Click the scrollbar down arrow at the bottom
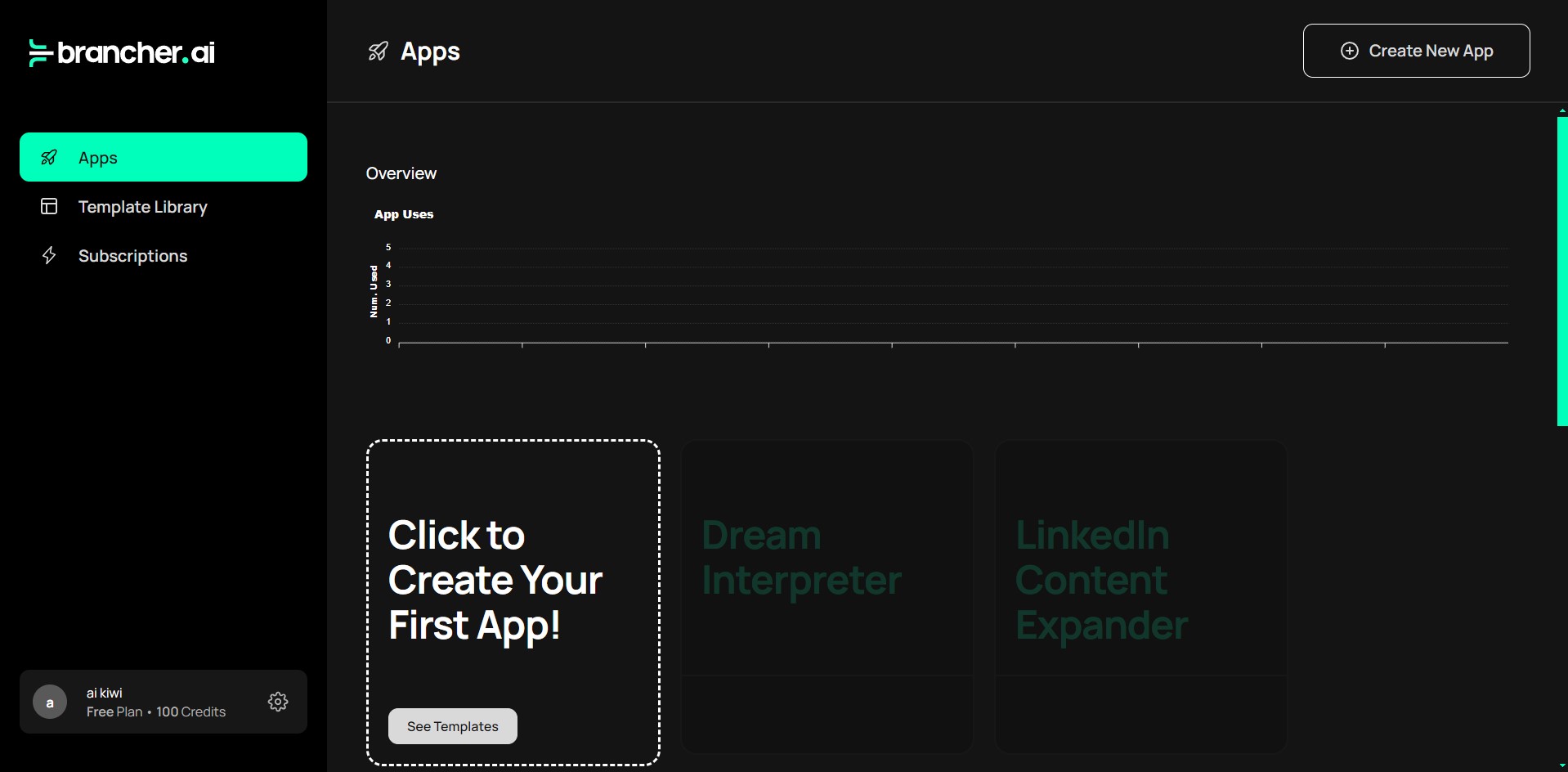 point(1562,766)
